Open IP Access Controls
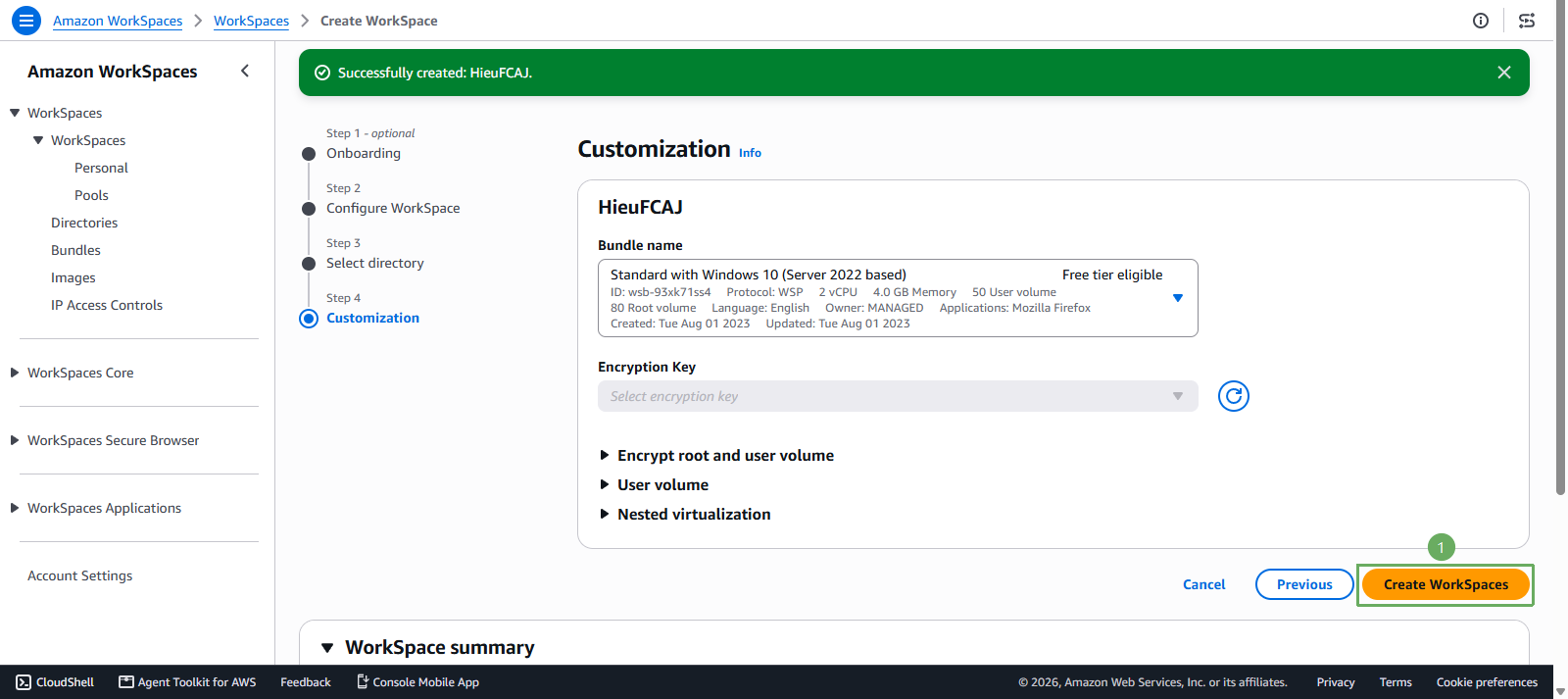Screen dimensions: 1568x699 107,305
